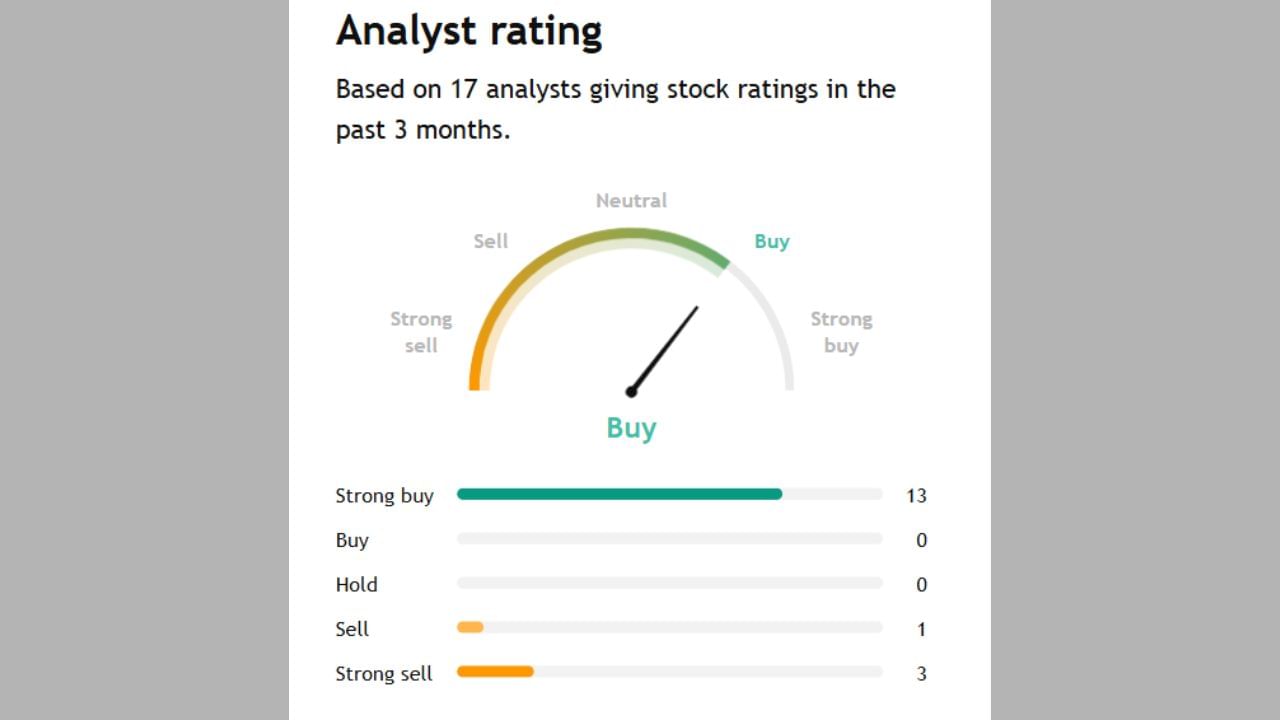Image resolution: width=1280 pixels, height=720 pixels.
Task: Click the empty Hold rating bar
Action: (x=669, y=583)
